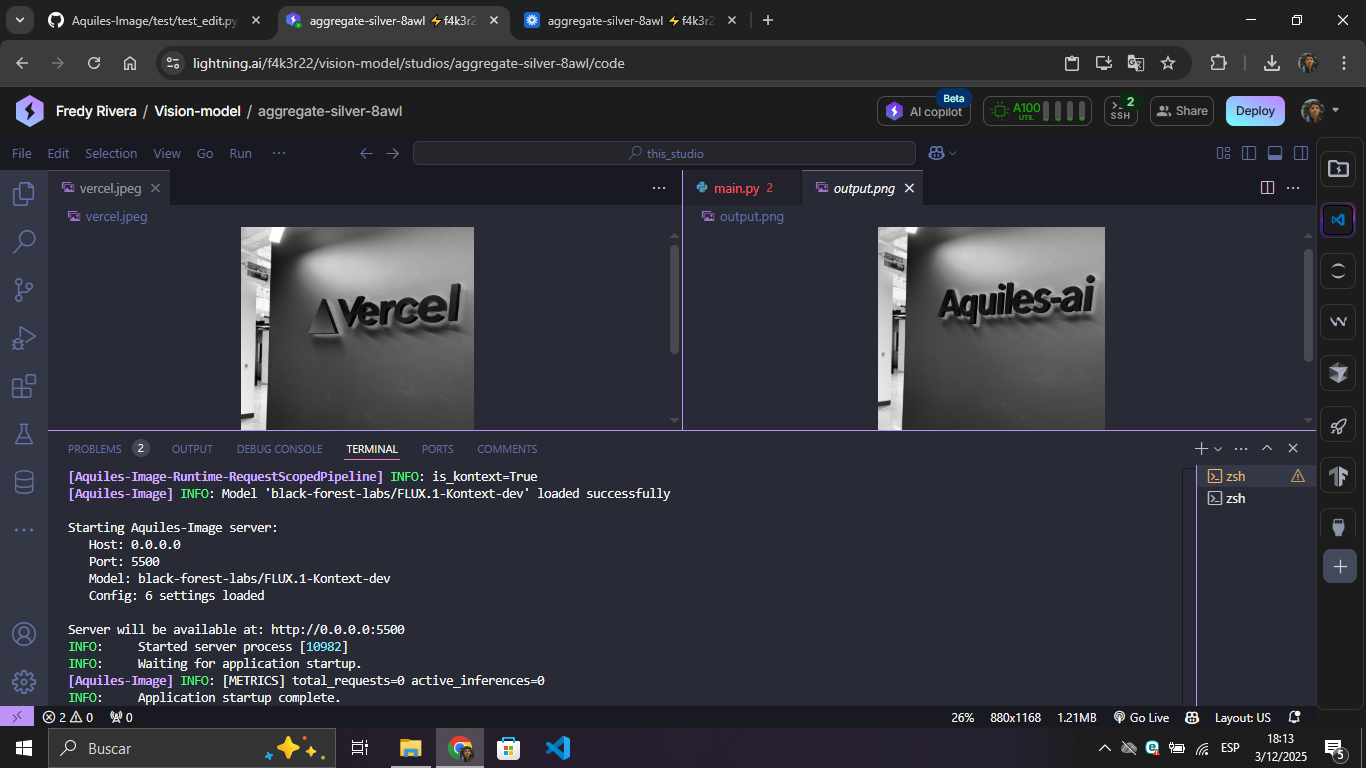Expand additional views ellipsis in activity bar

pos(24,529)
